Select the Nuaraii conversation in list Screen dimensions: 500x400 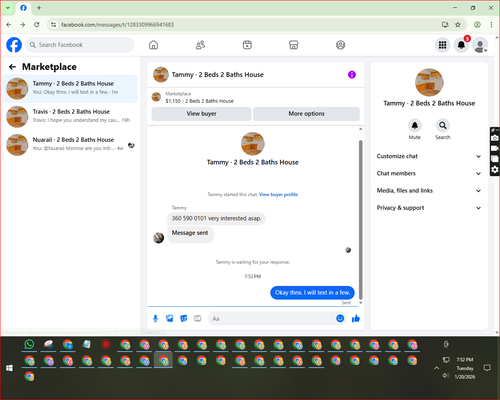coord(70,145)
